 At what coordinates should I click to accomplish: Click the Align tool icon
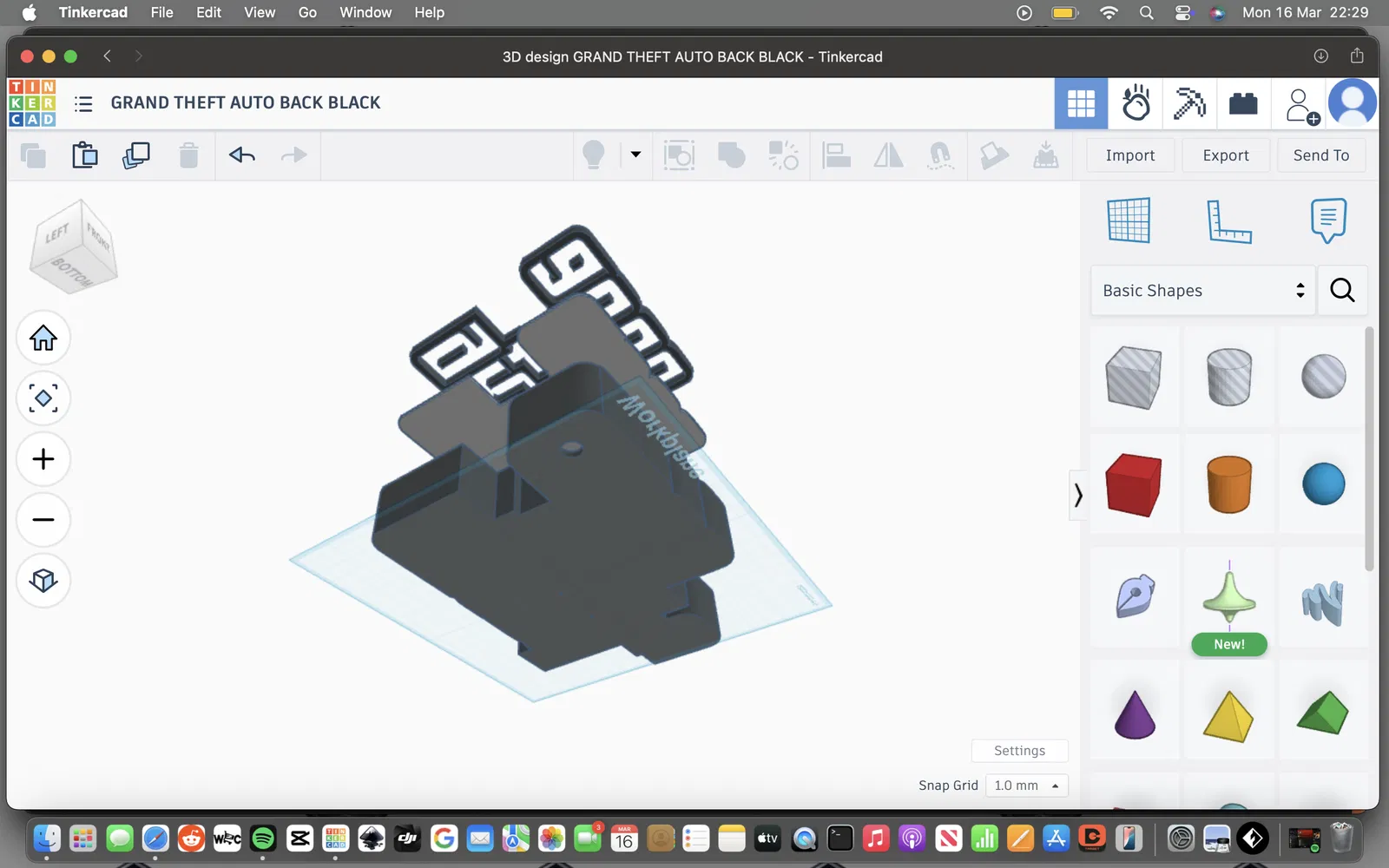[836, 155]
